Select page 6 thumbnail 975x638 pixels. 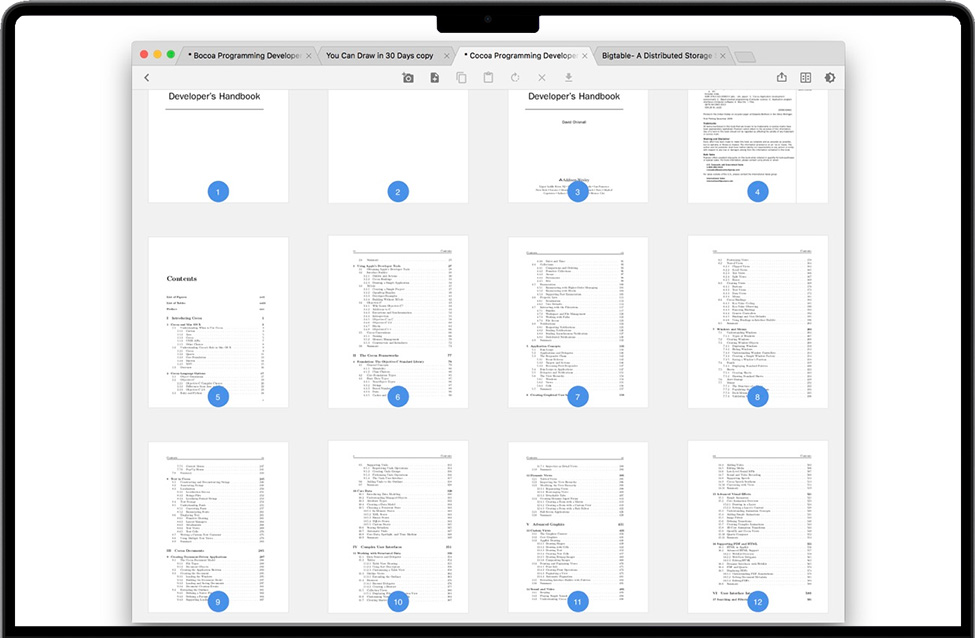398,322
